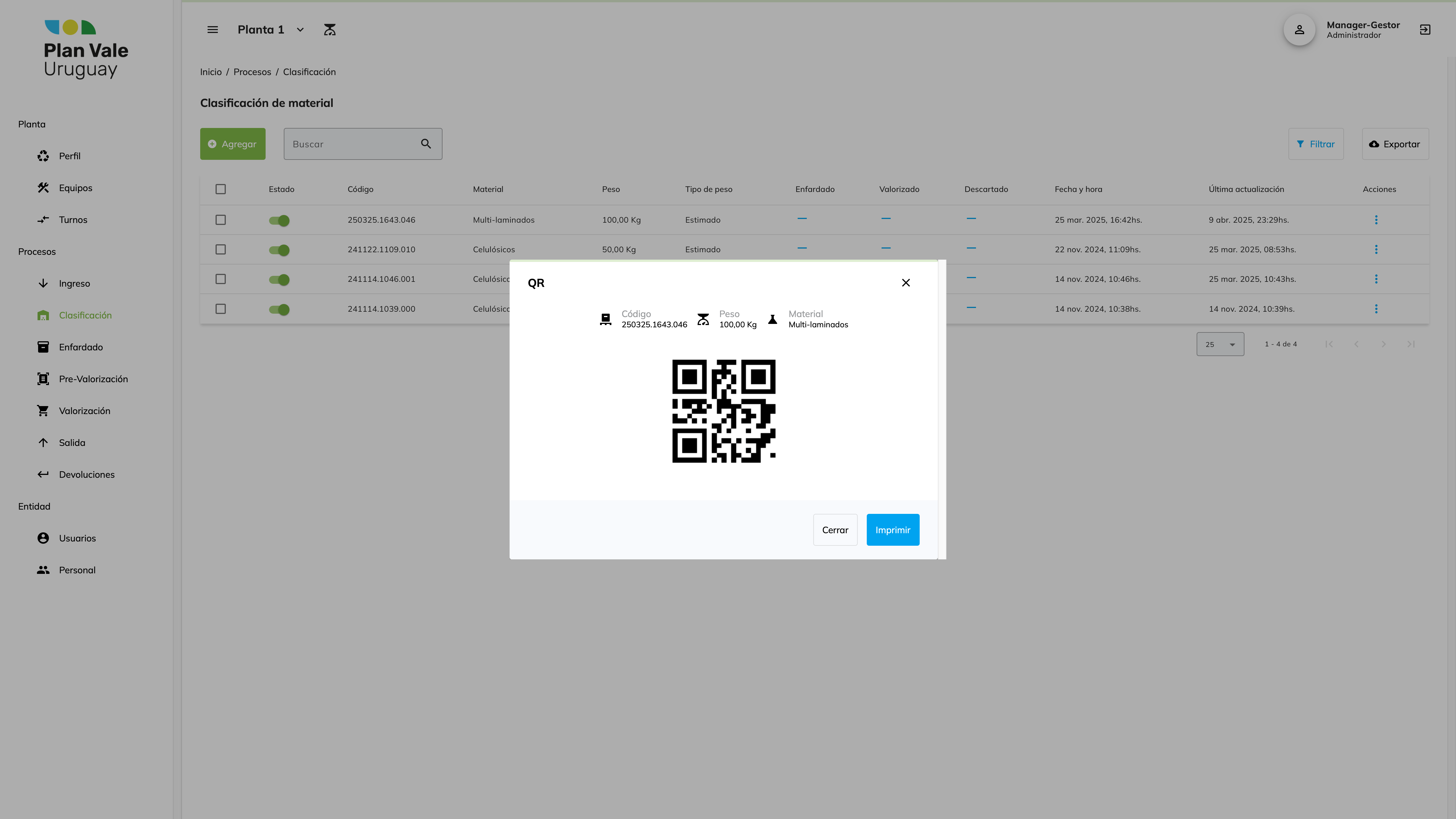Viewport: 1456px width, 819px height.
Task: Open Usuarios in the sidebar
Action: tap(77, 538)
